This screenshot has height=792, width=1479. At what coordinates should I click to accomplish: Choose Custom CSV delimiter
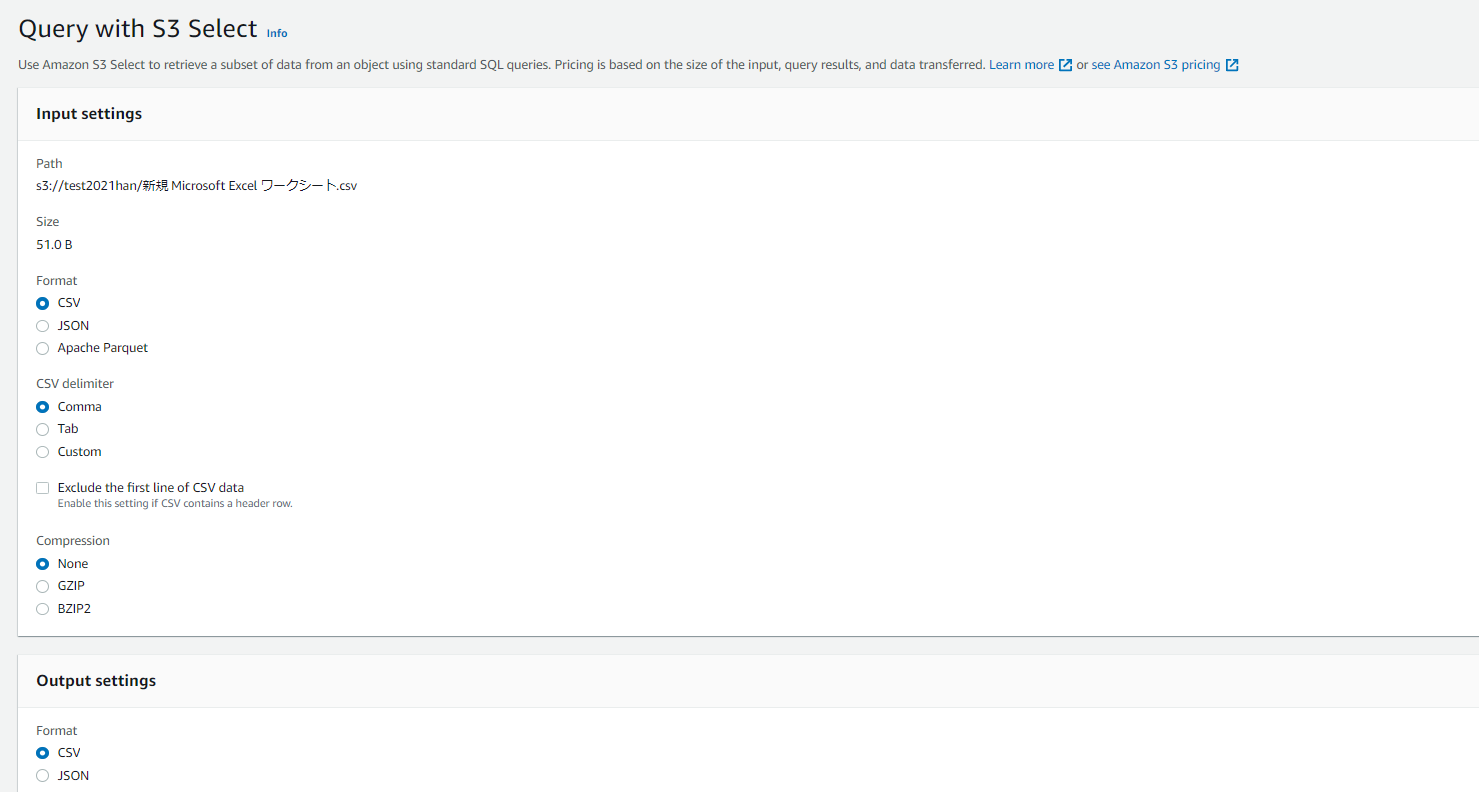click(x=42, y=452)
